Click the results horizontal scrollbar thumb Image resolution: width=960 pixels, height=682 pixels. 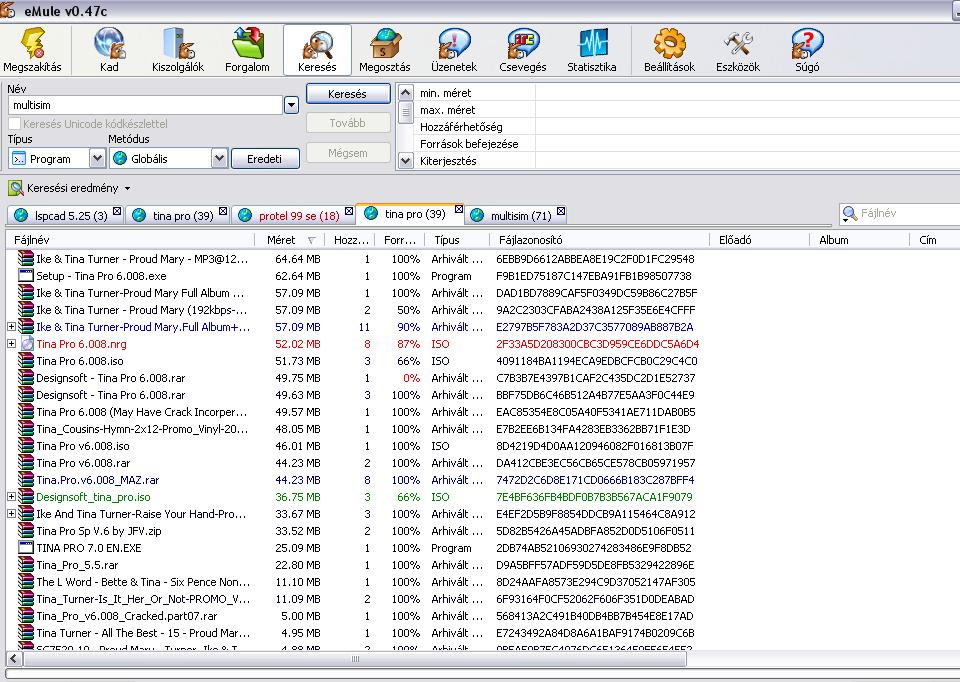tap(354, 659)
